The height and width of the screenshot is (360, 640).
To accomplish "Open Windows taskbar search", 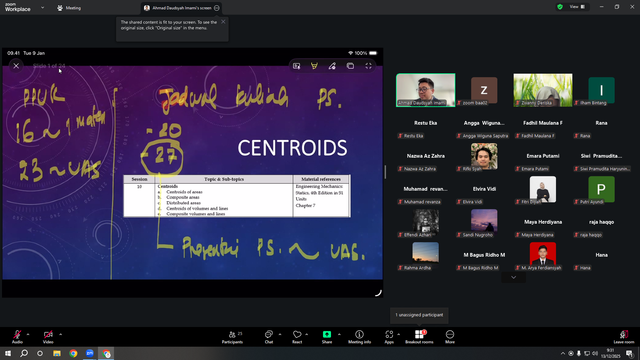I will point(24,353).
